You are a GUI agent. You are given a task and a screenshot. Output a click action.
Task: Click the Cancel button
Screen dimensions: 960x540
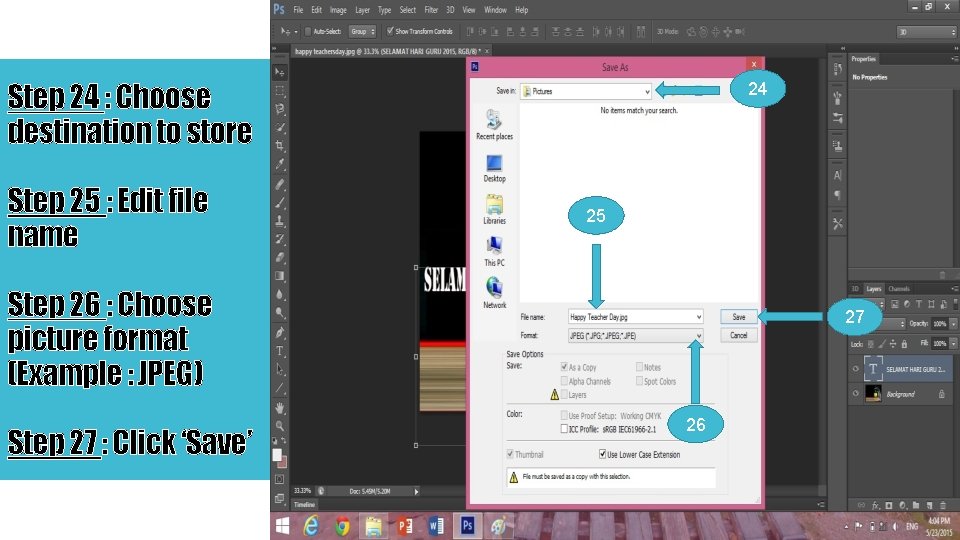tap(738, 335)
